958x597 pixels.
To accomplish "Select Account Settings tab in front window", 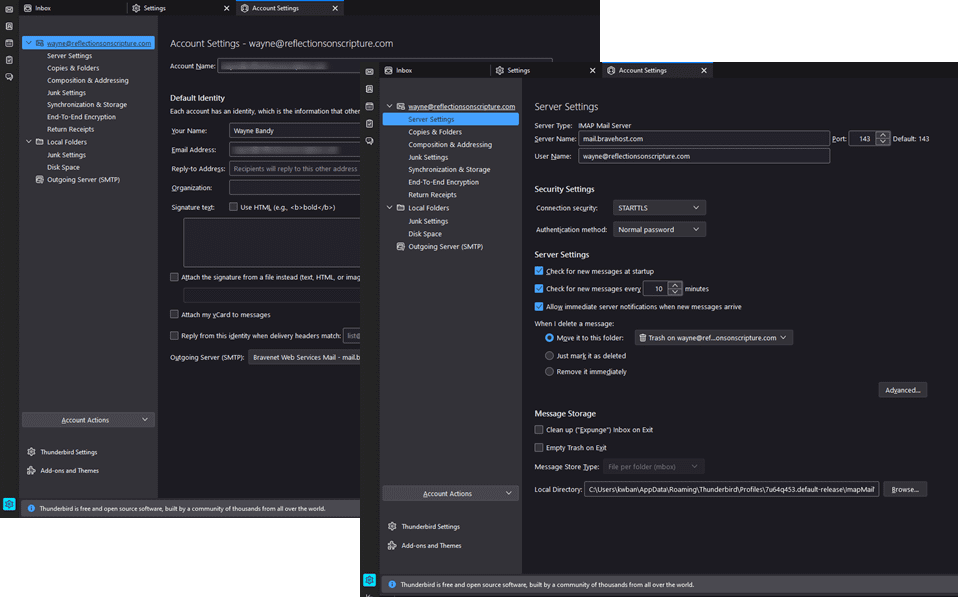I will coord(659,70).
